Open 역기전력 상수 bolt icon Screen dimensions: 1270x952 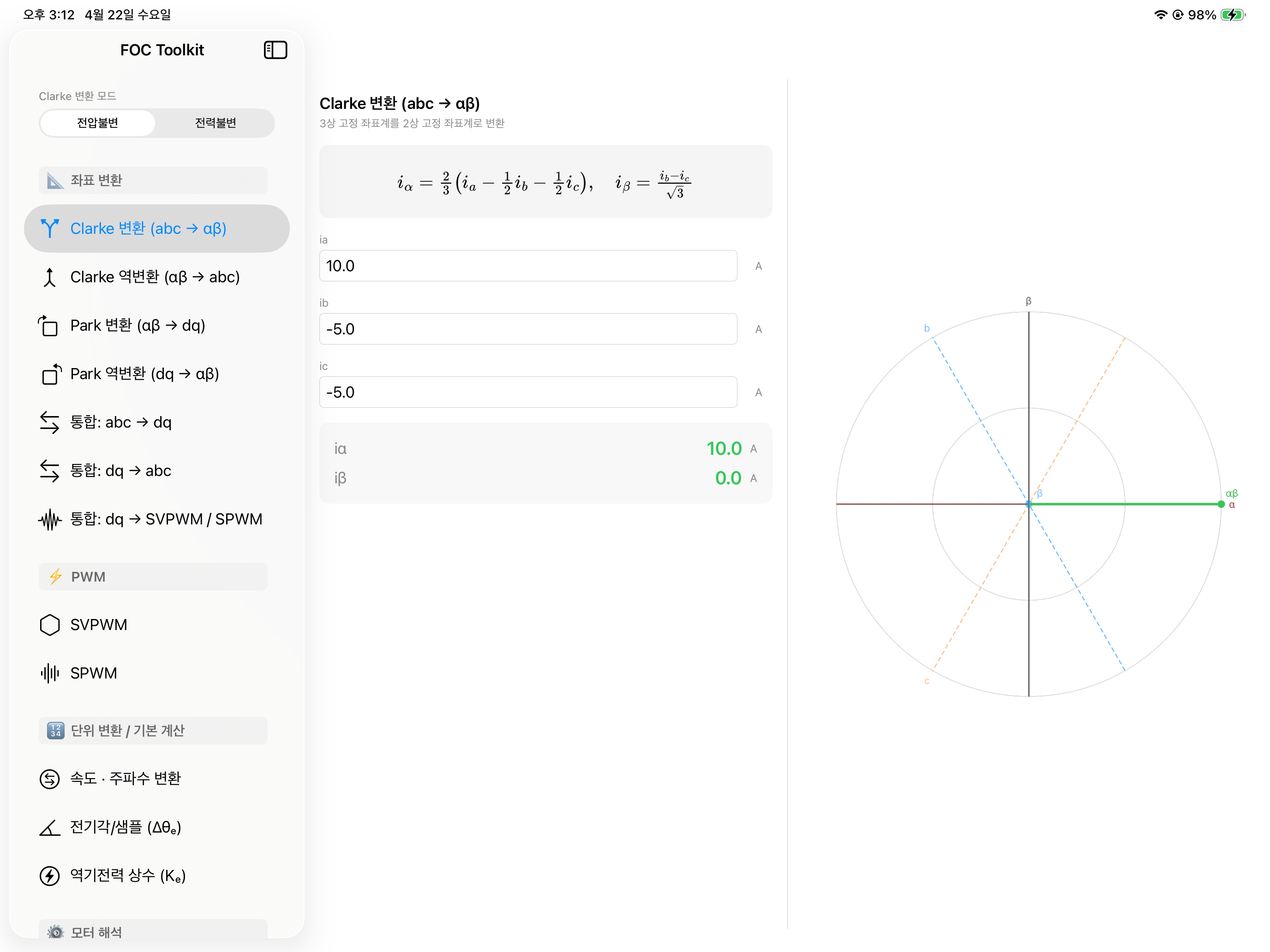[50, 876]
